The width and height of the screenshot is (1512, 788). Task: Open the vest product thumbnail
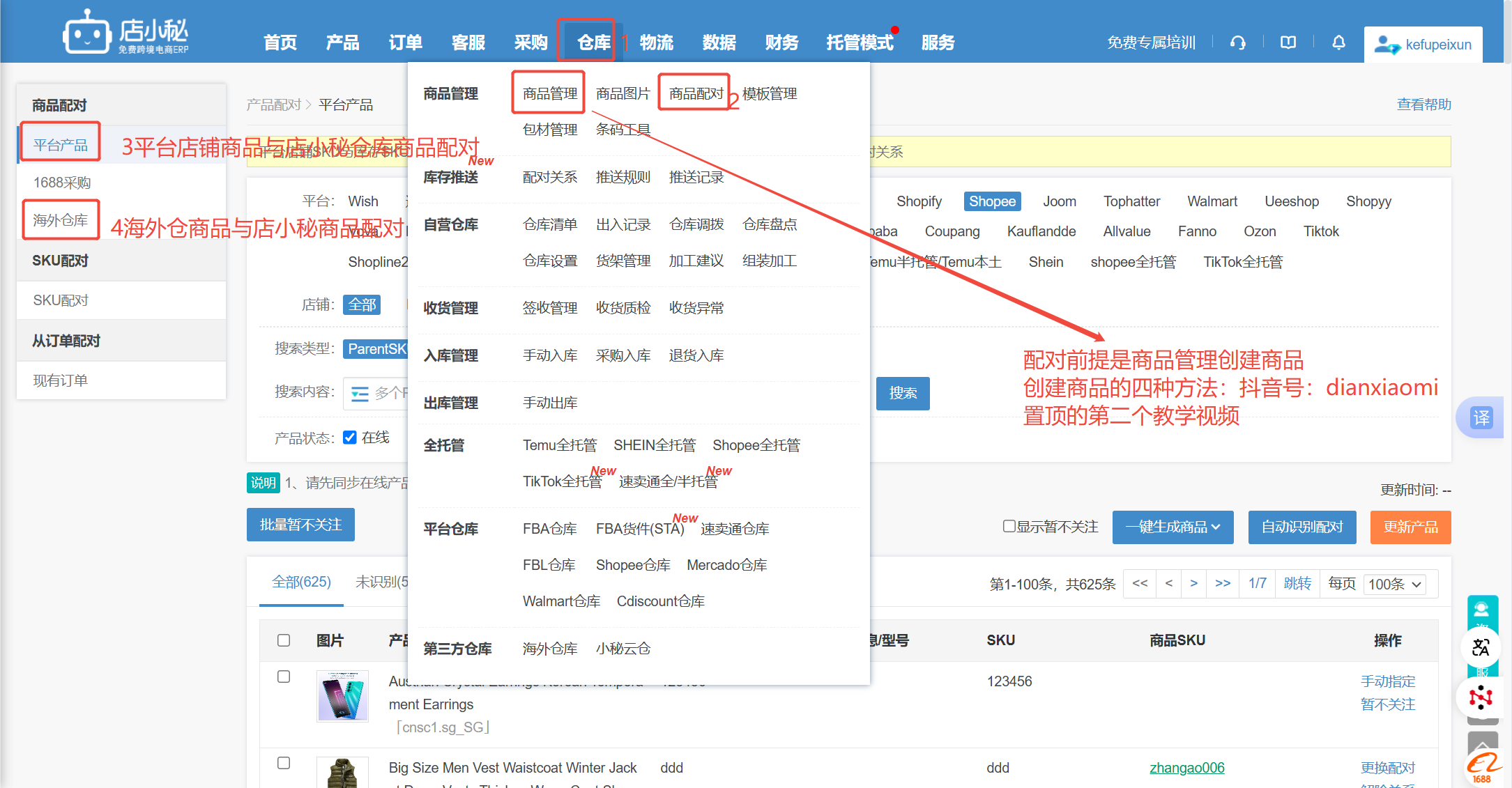[342, 773]
